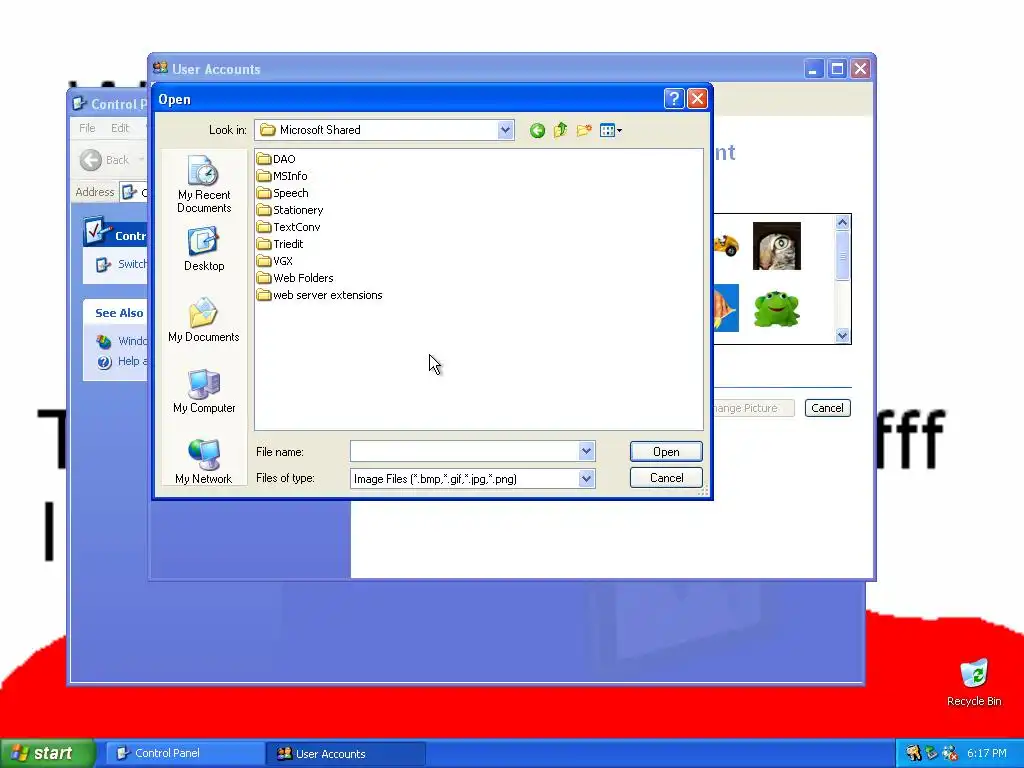Jump to Desktop in places bar
The image size is (1024, 768).
click(x=204, y=249)
